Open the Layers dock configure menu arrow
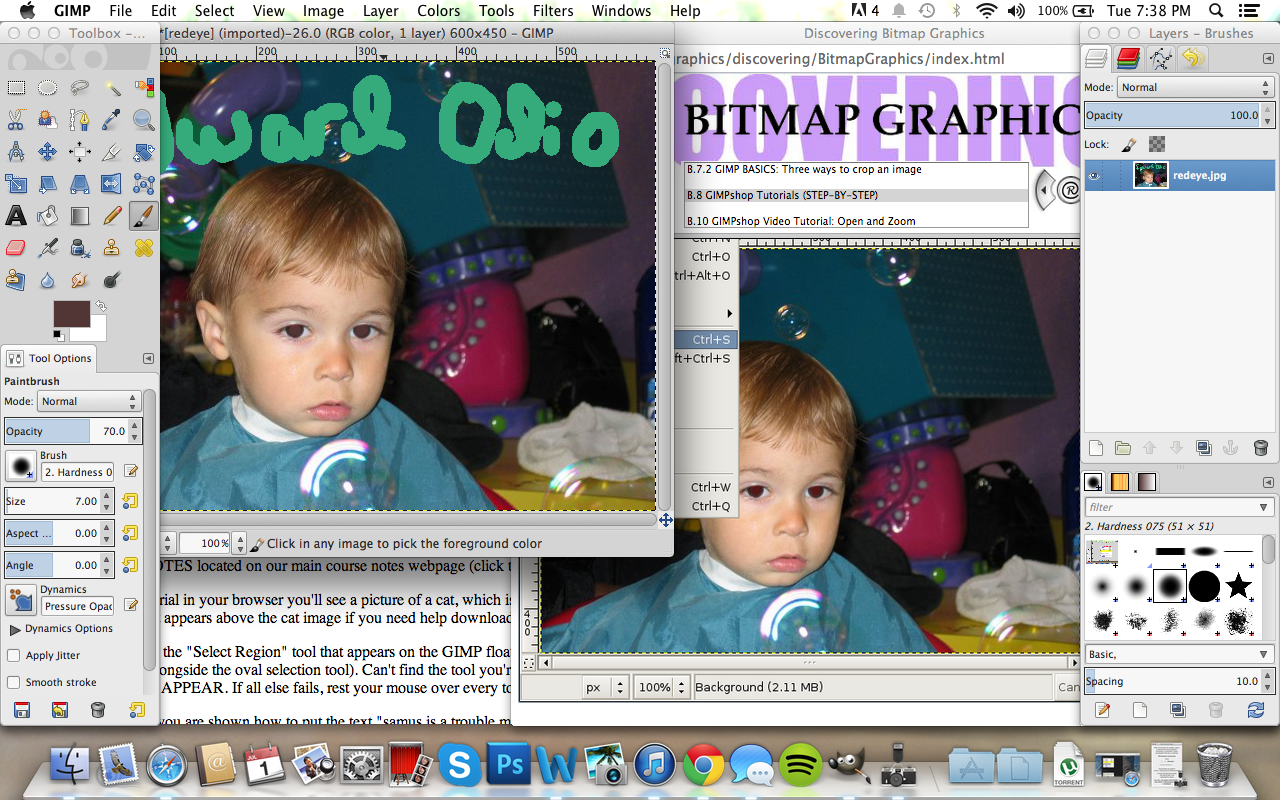The image size is (1280, 800). click(x=1266, y=57)
